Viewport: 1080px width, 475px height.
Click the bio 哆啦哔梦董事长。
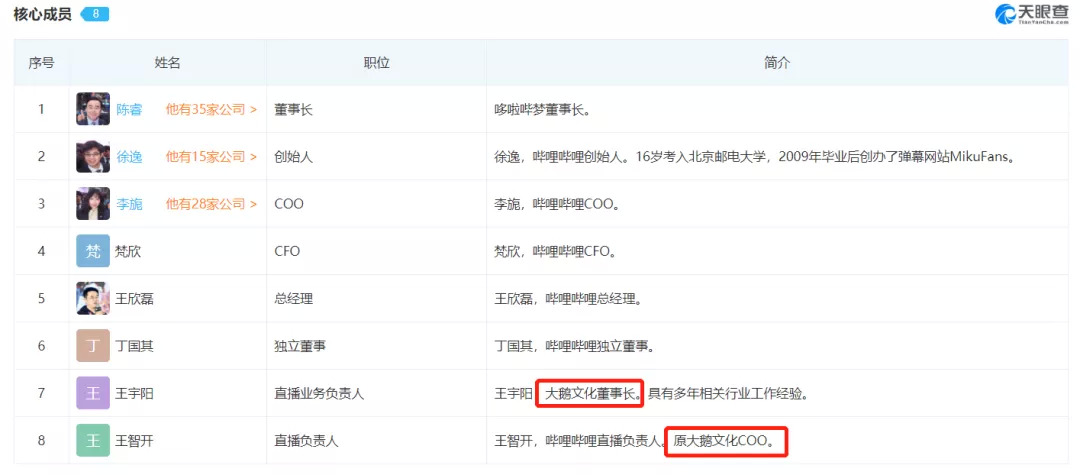click(x=543, y=109)
